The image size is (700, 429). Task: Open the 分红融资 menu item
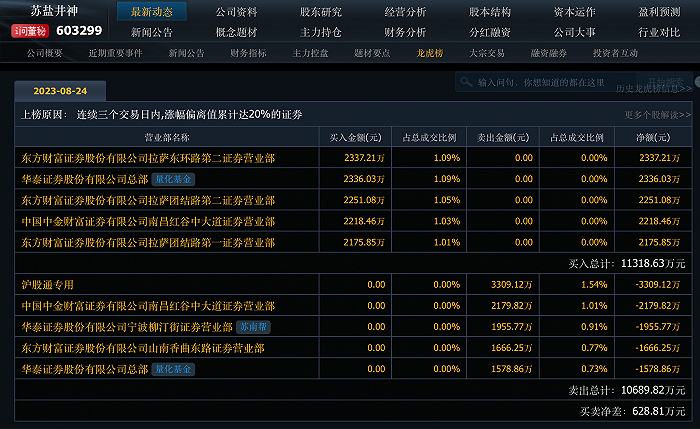tap(489, 32)
